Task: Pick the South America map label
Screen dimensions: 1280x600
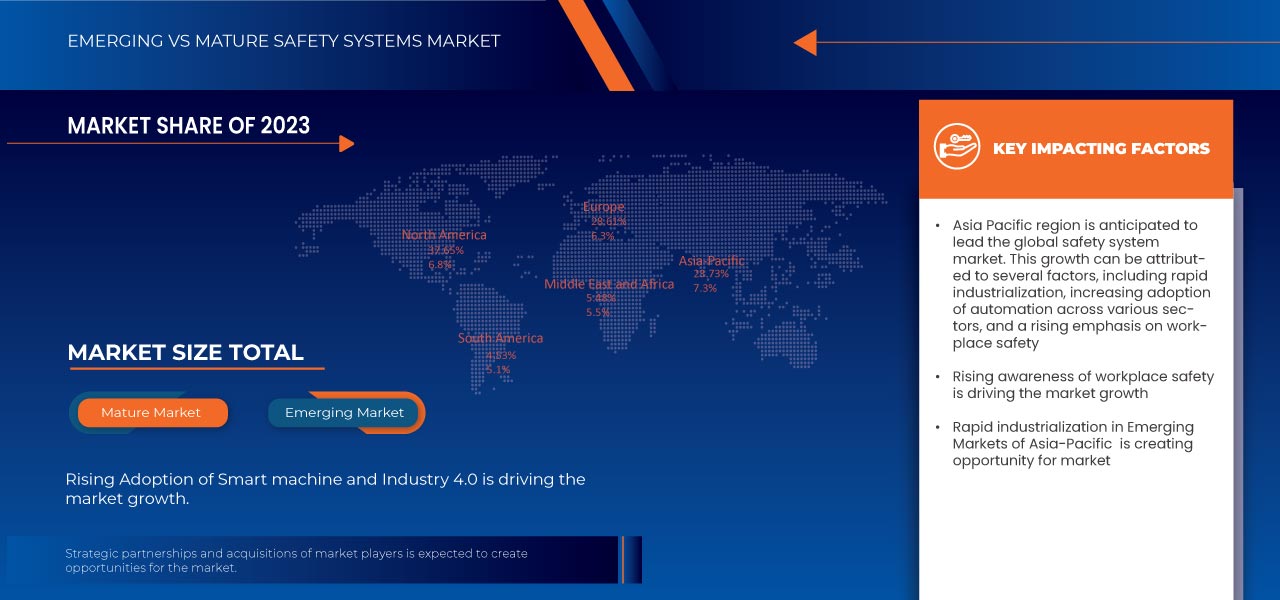Action: pos(500,338)
